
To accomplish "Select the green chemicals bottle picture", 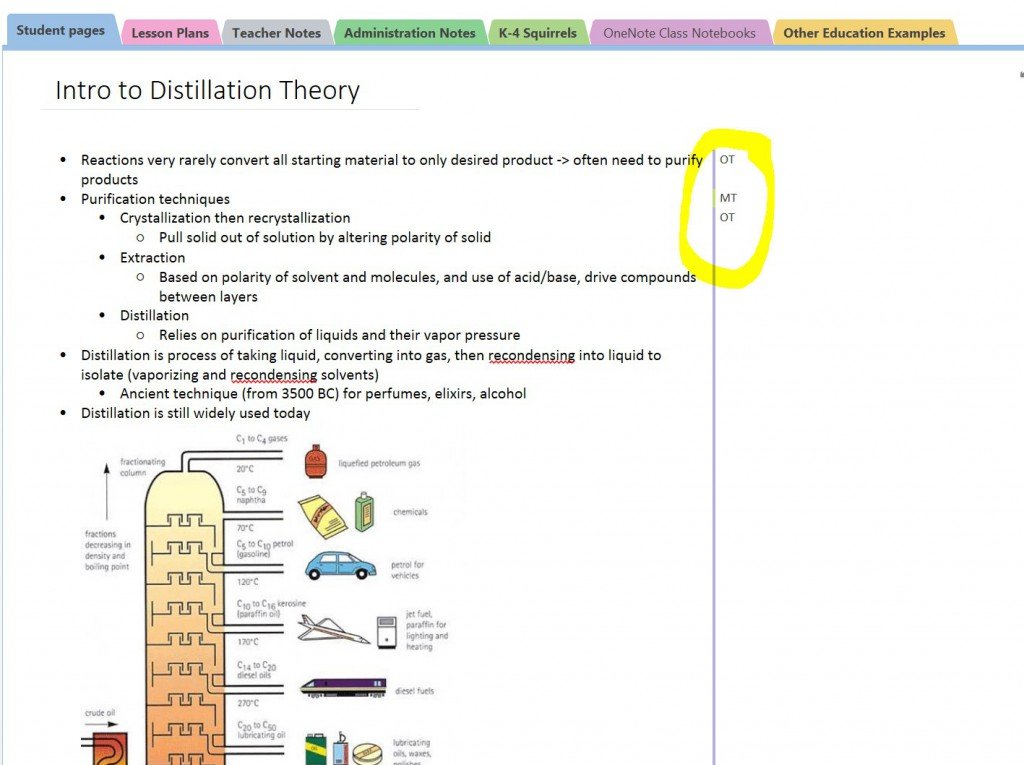I will [x=364, y=511].
